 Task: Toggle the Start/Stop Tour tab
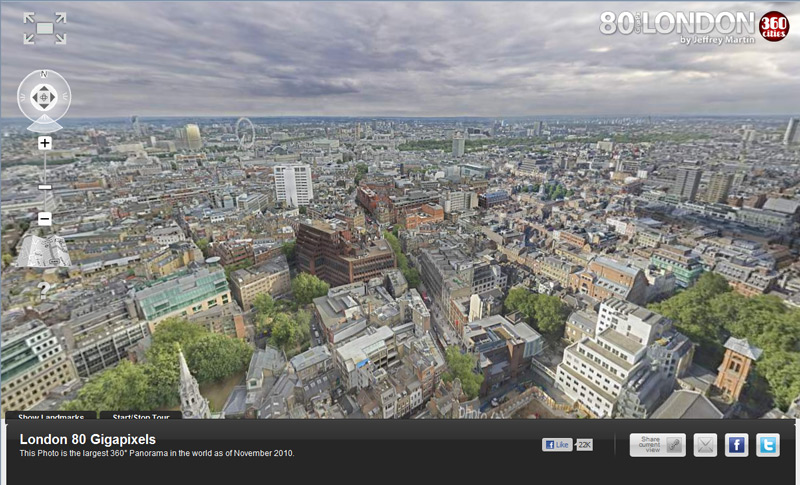(140, 415)
